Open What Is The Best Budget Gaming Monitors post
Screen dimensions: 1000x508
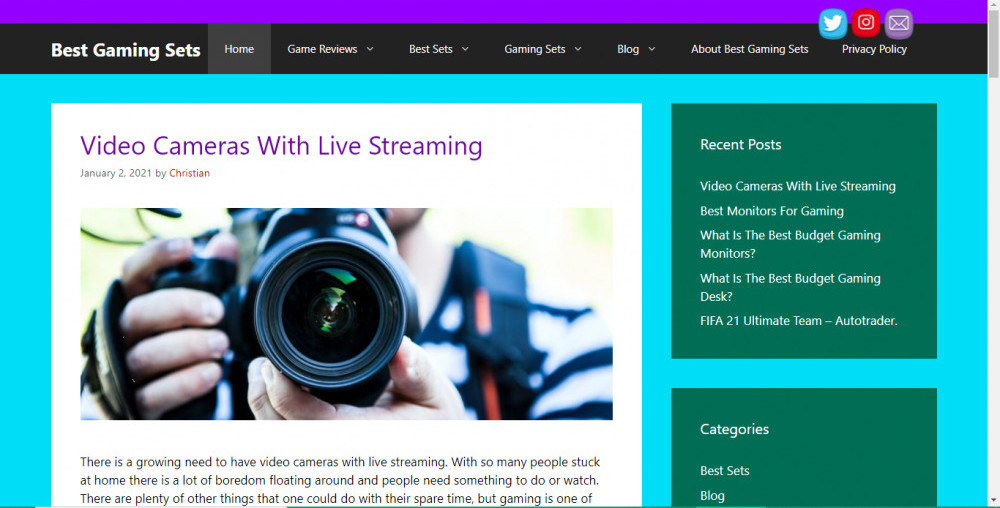point(790,244)
